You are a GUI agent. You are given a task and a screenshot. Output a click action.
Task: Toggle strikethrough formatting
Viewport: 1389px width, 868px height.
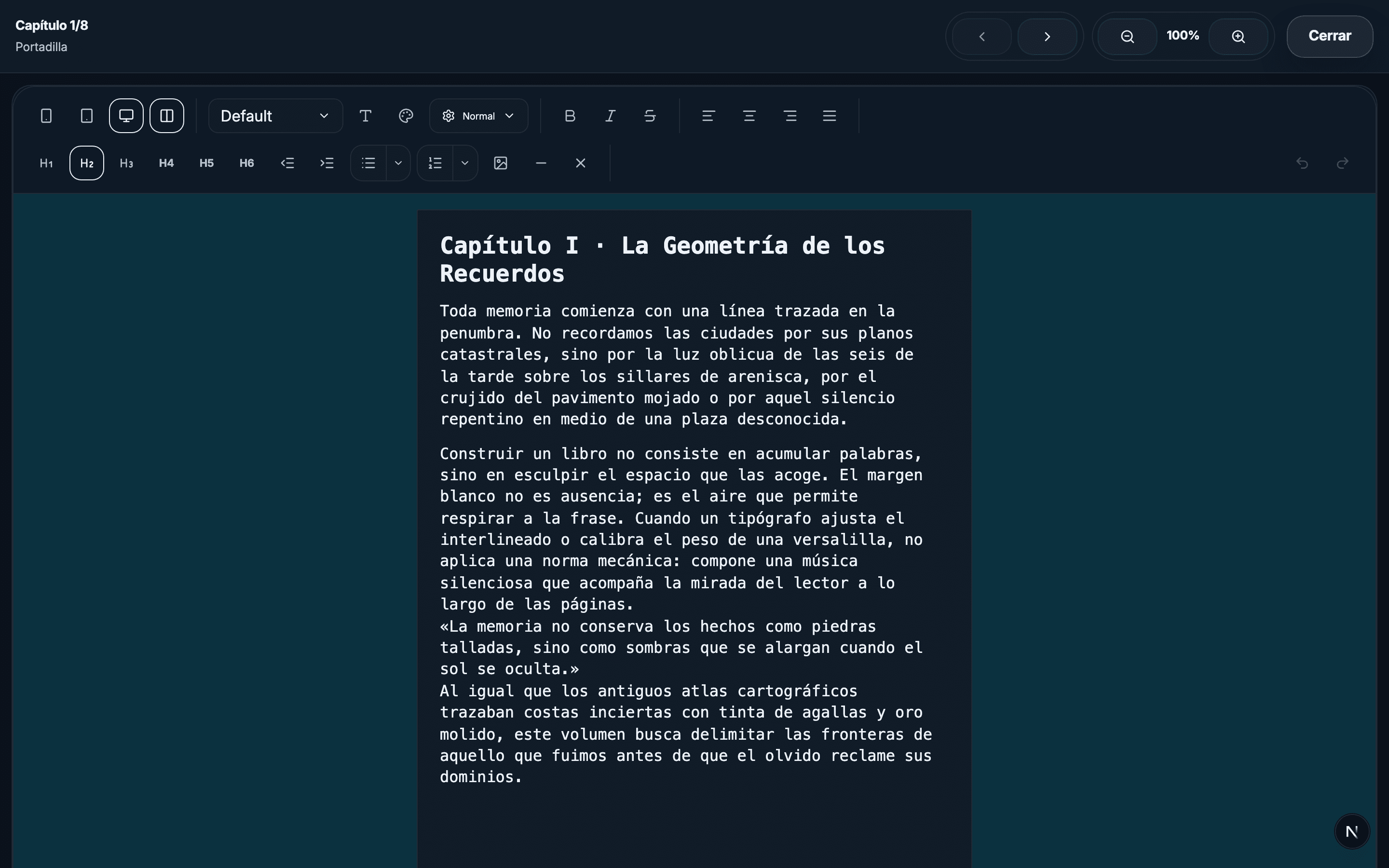(650, 116)
